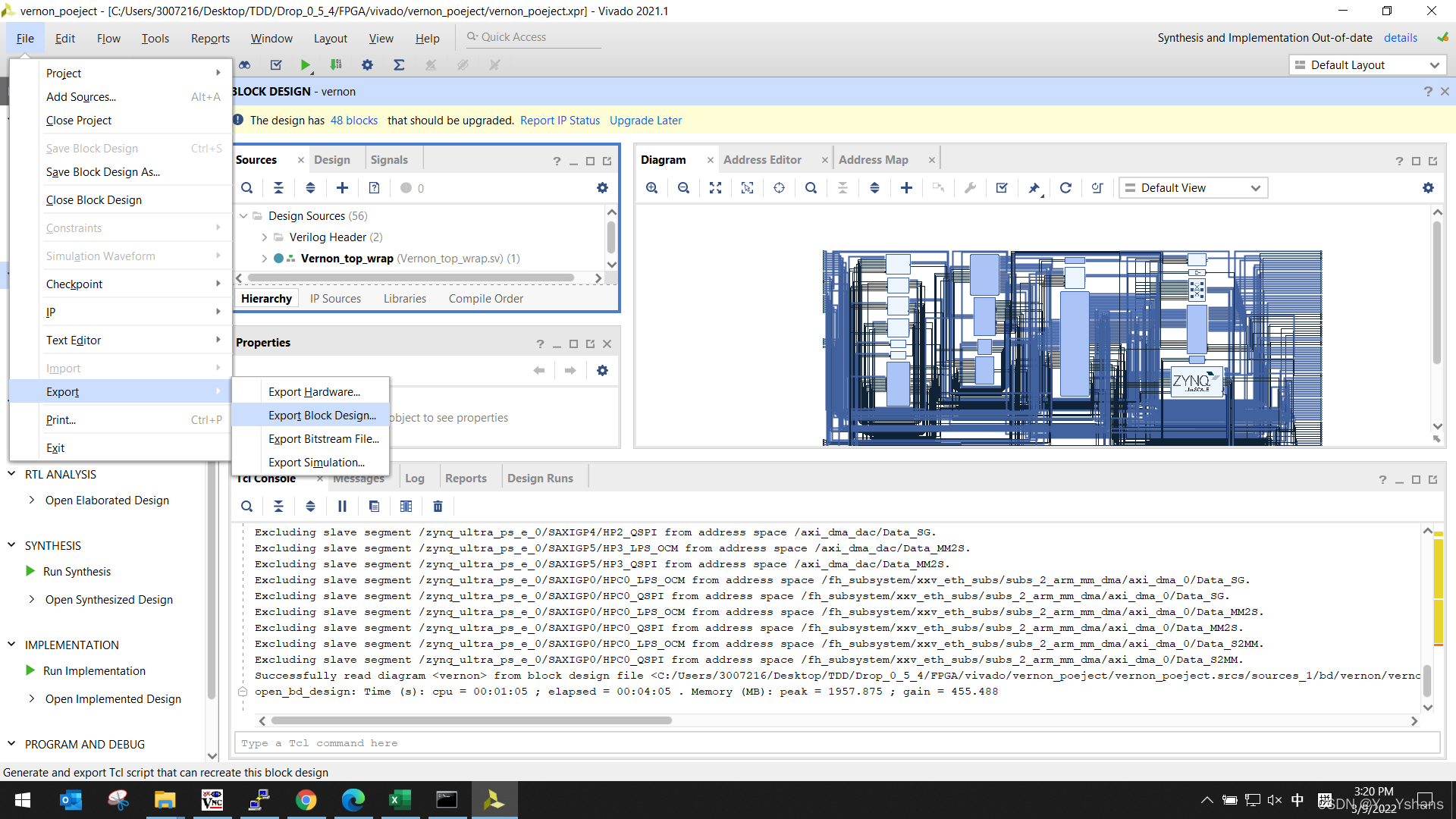1456x819 pixels.
Task: Click the Report IP Status link
Action: [560, 121]
